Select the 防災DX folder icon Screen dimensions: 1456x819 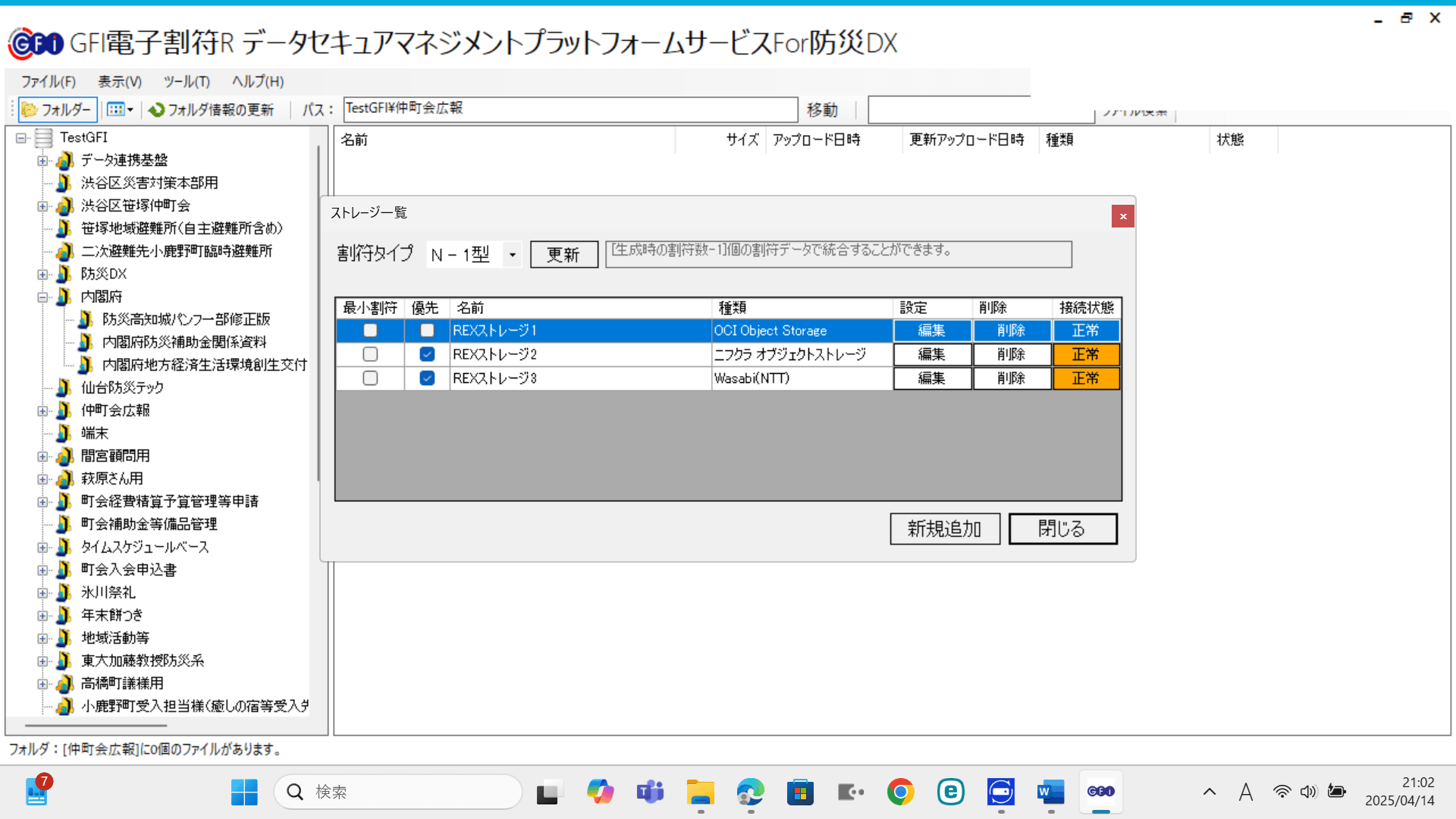(64, 274)
